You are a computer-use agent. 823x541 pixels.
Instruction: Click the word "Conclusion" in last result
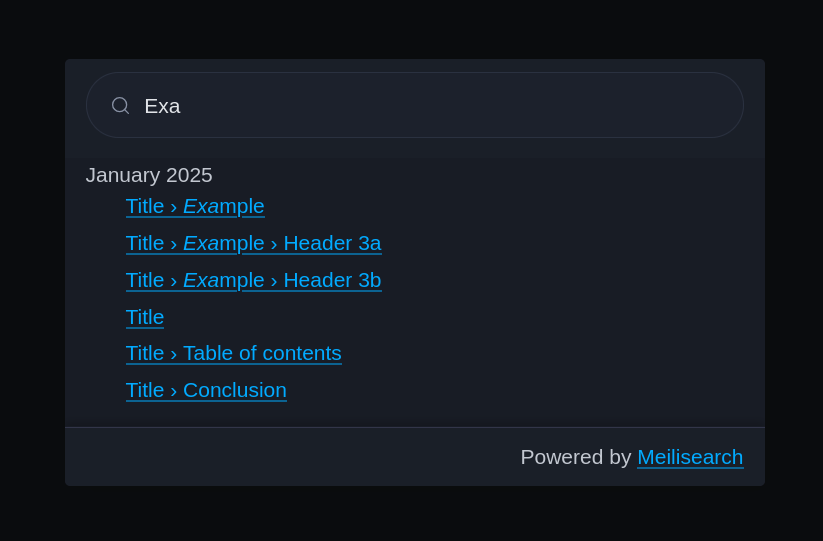tap(235, 390)
